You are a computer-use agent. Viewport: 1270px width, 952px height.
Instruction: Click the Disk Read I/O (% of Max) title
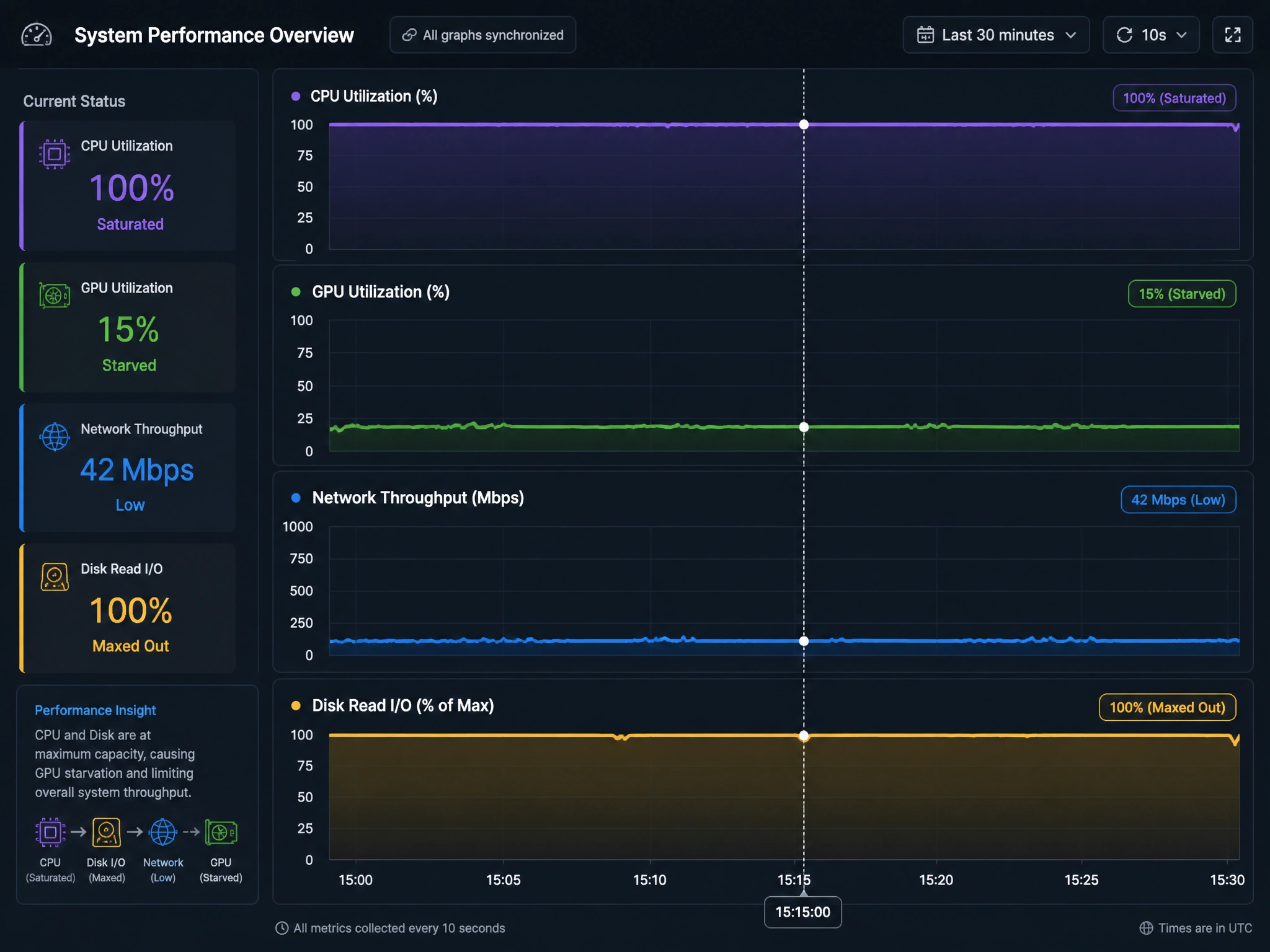point(403,705)
